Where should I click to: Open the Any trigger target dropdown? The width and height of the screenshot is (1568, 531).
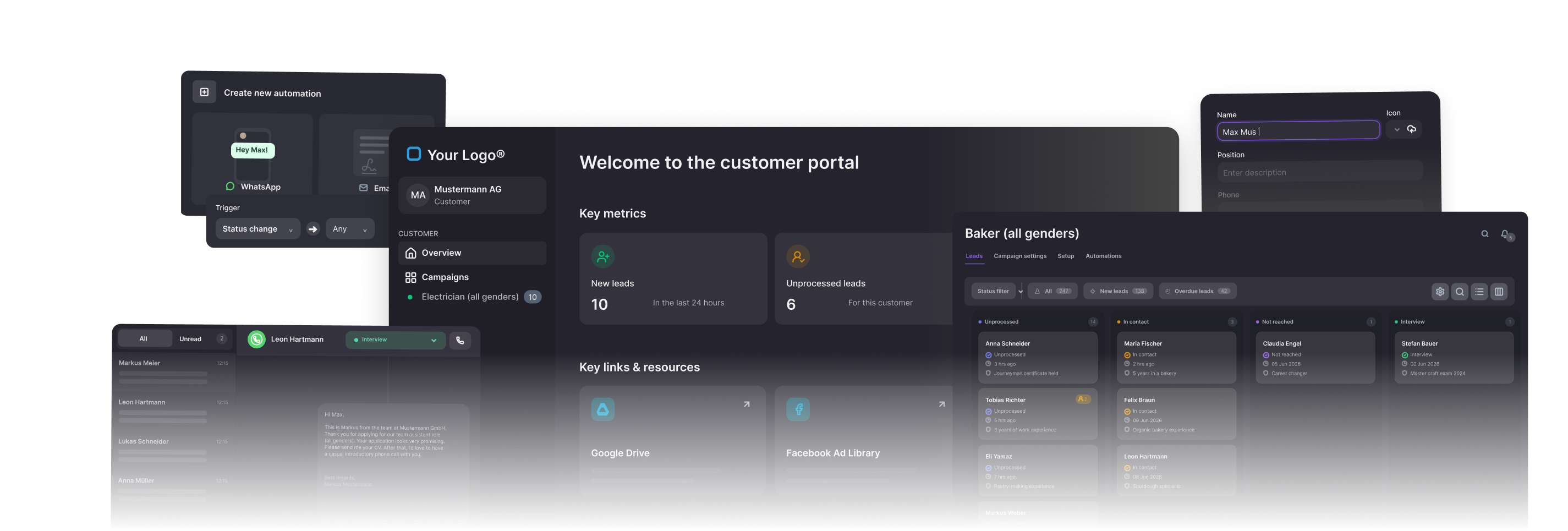point(350,229)
